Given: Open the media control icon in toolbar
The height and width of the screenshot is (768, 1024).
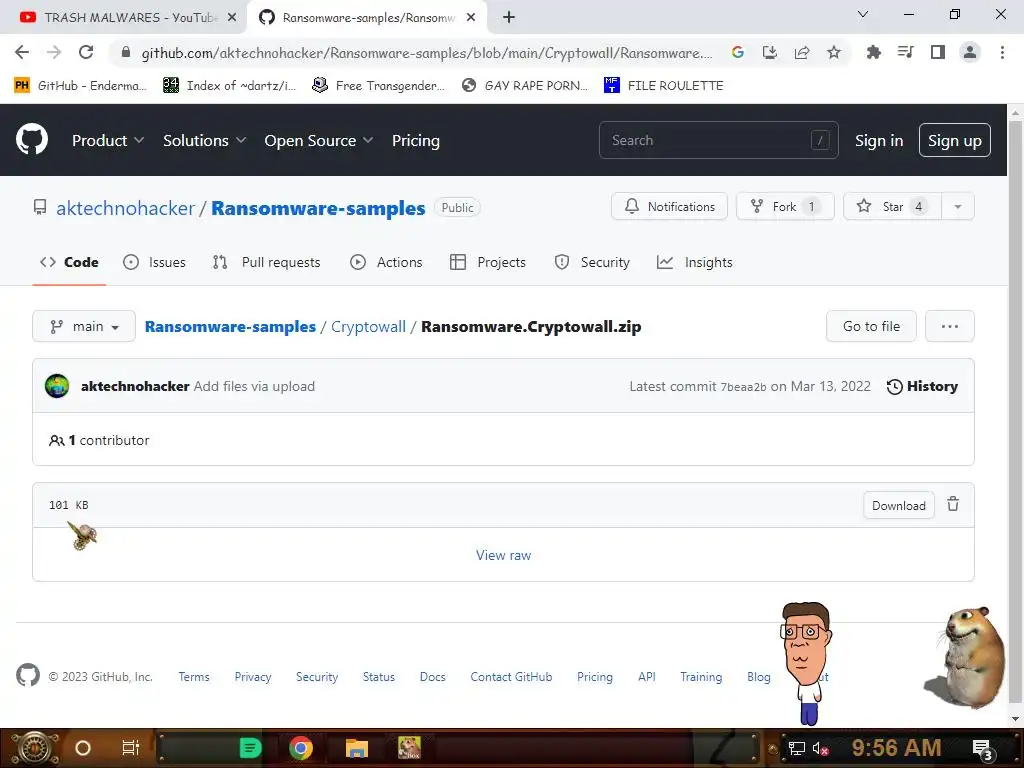Looking at the screenshot, I should tap(905, 52).
